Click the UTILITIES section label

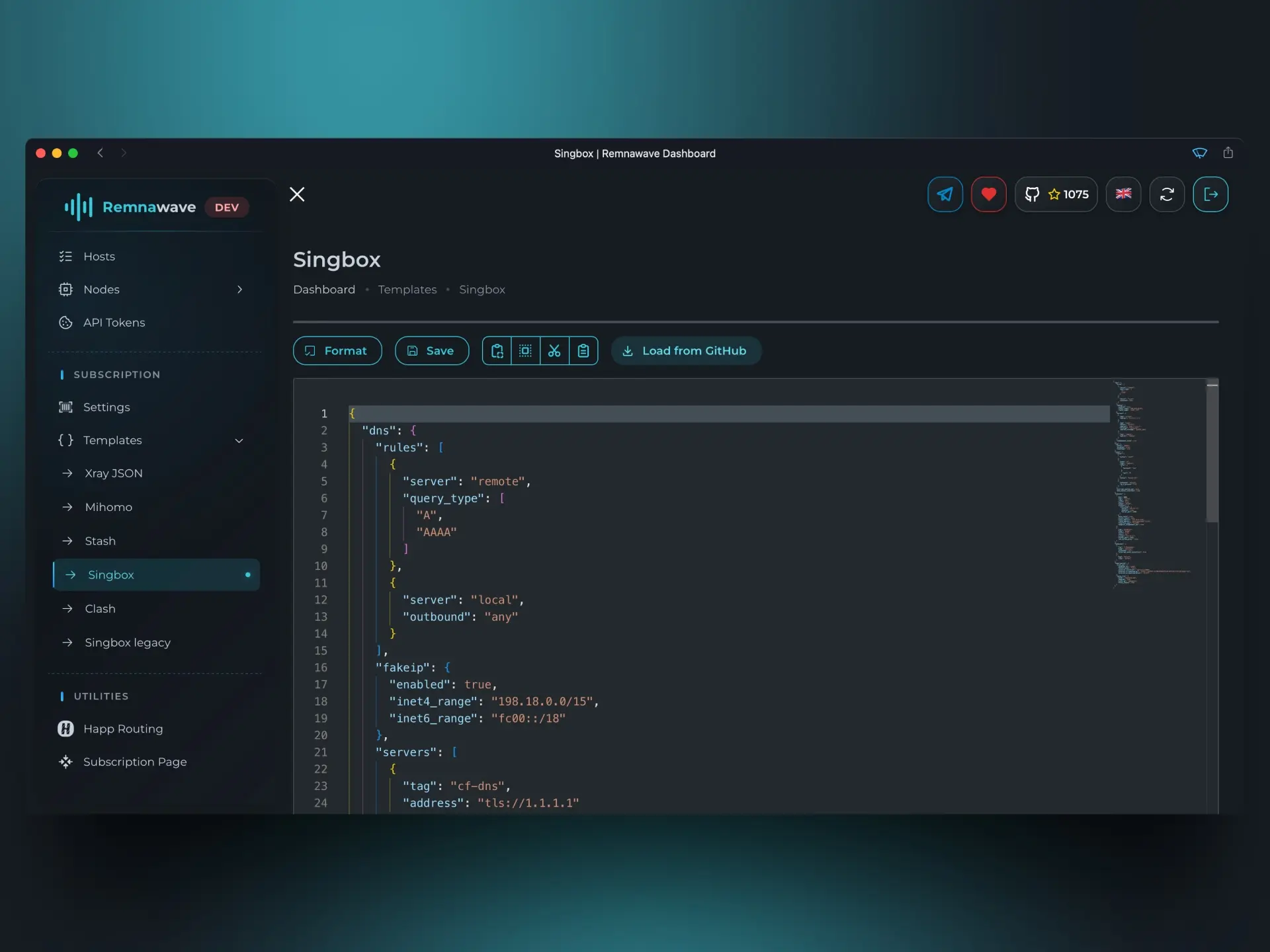101,696
